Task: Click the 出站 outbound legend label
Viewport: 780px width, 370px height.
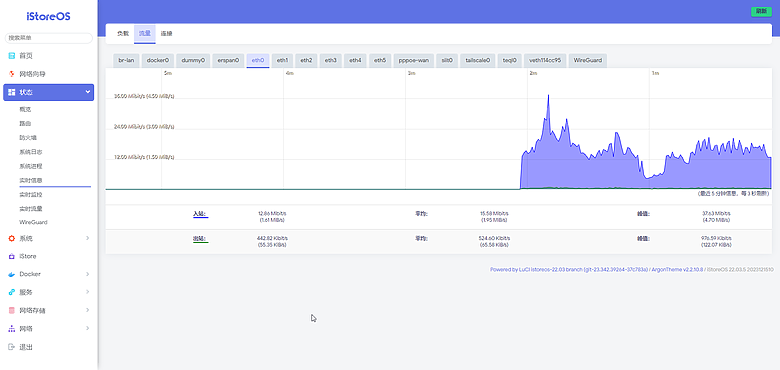Action: pos(200,239)
